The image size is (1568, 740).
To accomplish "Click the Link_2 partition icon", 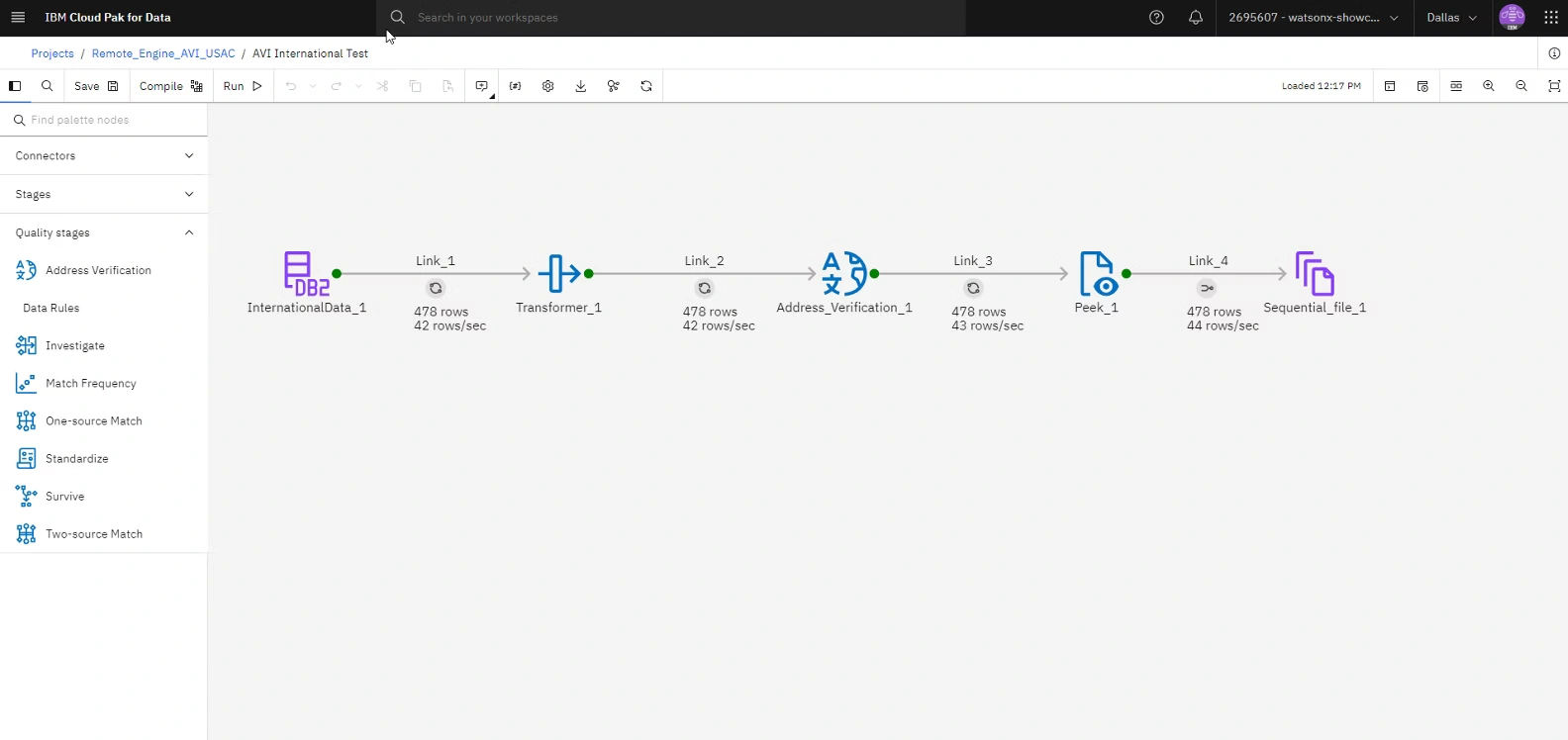I will click(704, 288).
